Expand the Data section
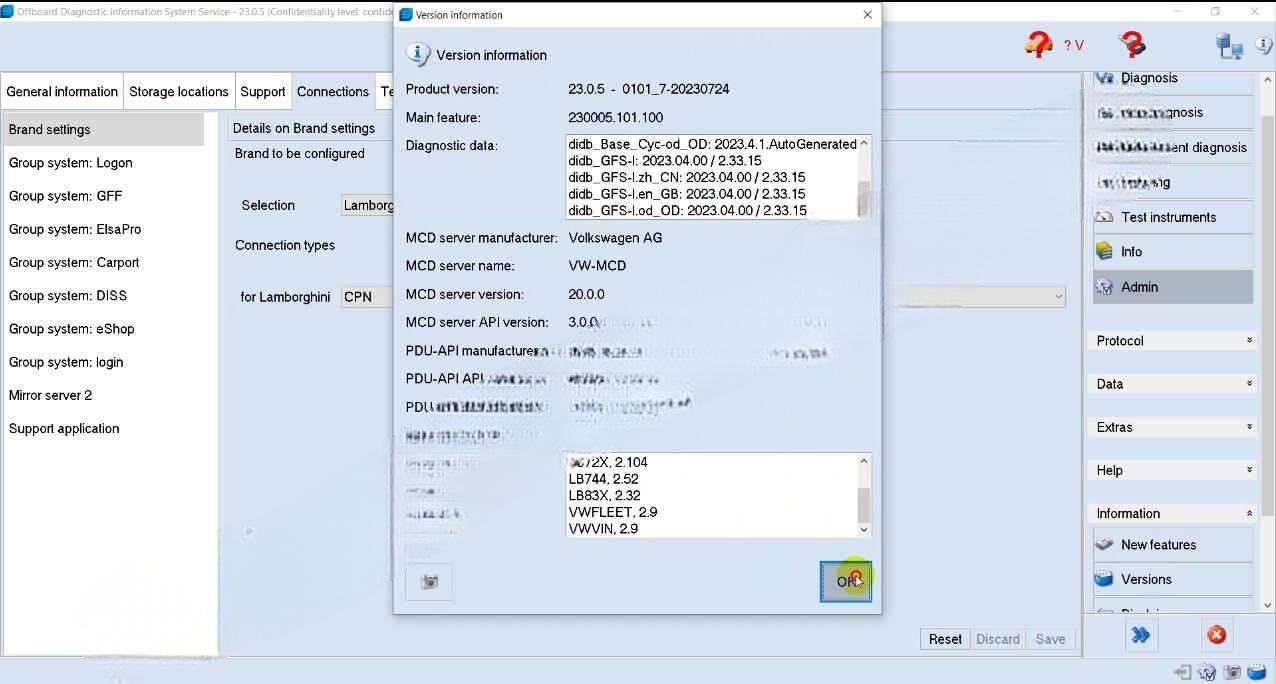Screen dimensions: 1276x684 [1172, 384]
